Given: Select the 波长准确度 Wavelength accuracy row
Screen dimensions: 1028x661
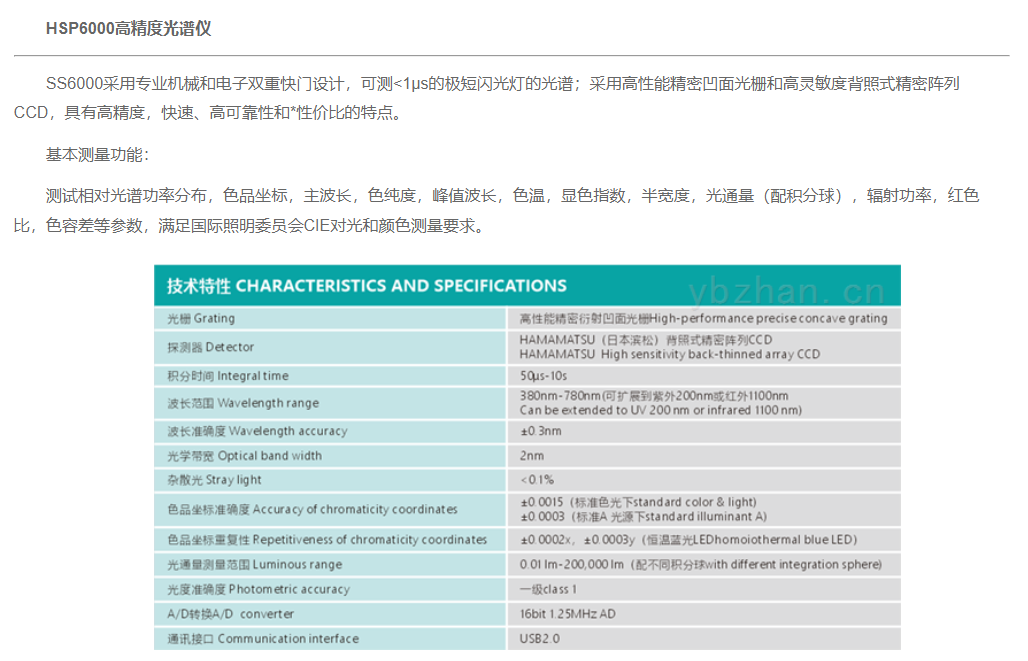Looking at the screenshot, I should tap(257, 431).
